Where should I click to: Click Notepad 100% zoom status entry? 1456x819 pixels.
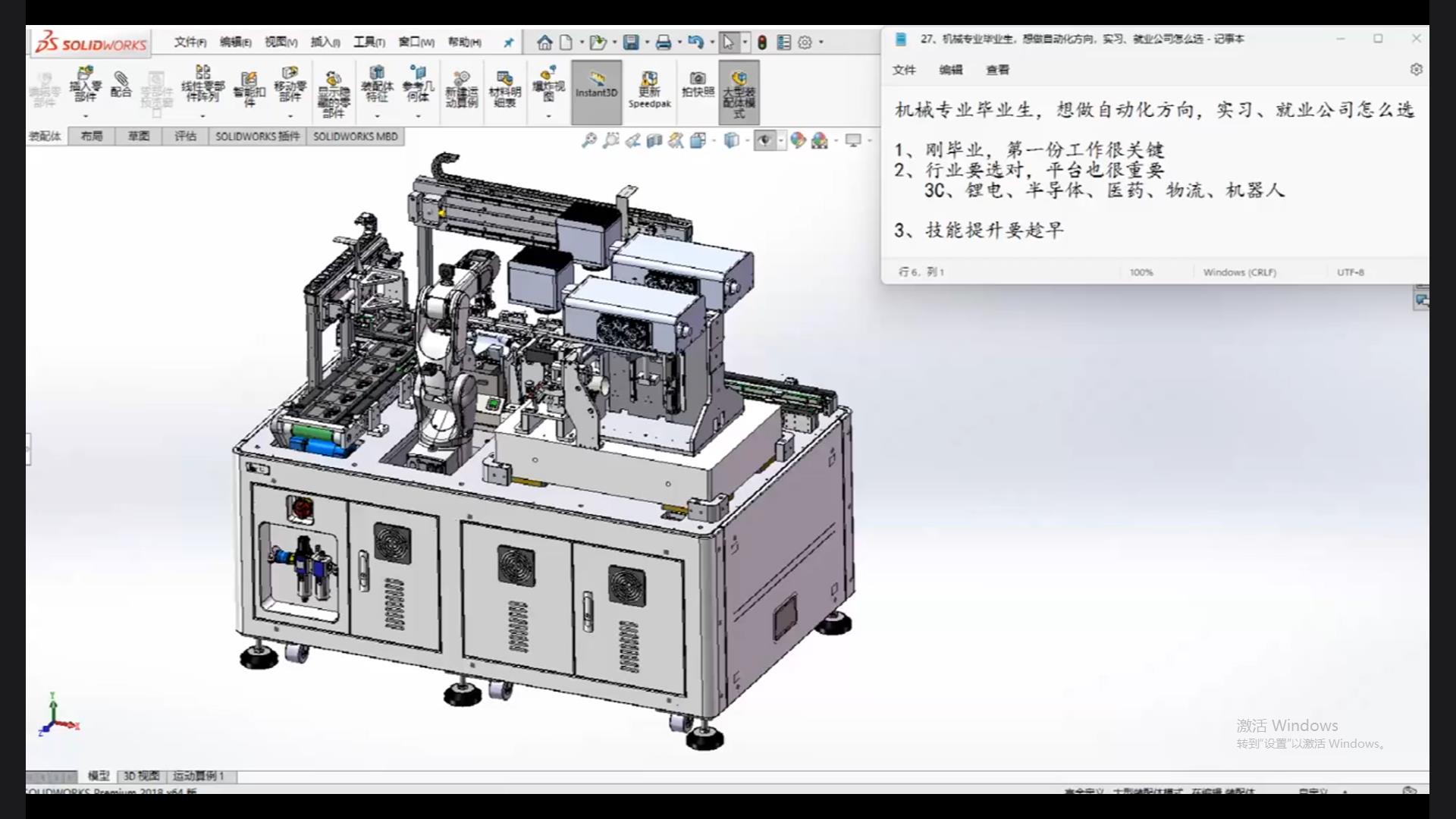click(1141, 272)
